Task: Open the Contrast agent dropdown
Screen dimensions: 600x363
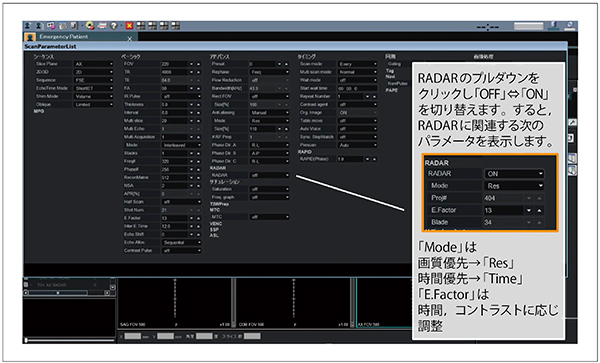Action: (x=357, y=104)
